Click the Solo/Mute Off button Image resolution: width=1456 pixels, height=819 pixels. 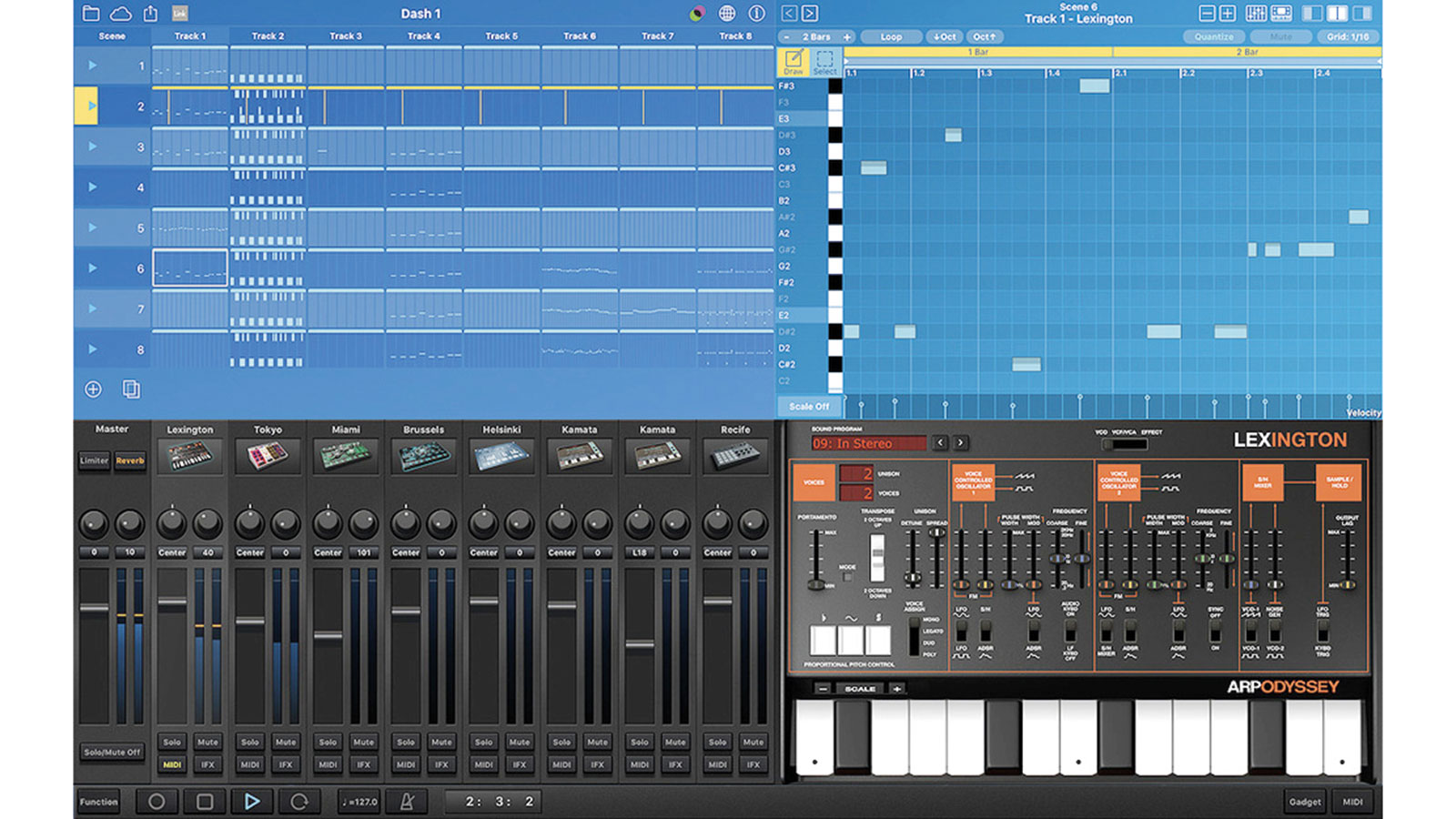click(112, 753)
